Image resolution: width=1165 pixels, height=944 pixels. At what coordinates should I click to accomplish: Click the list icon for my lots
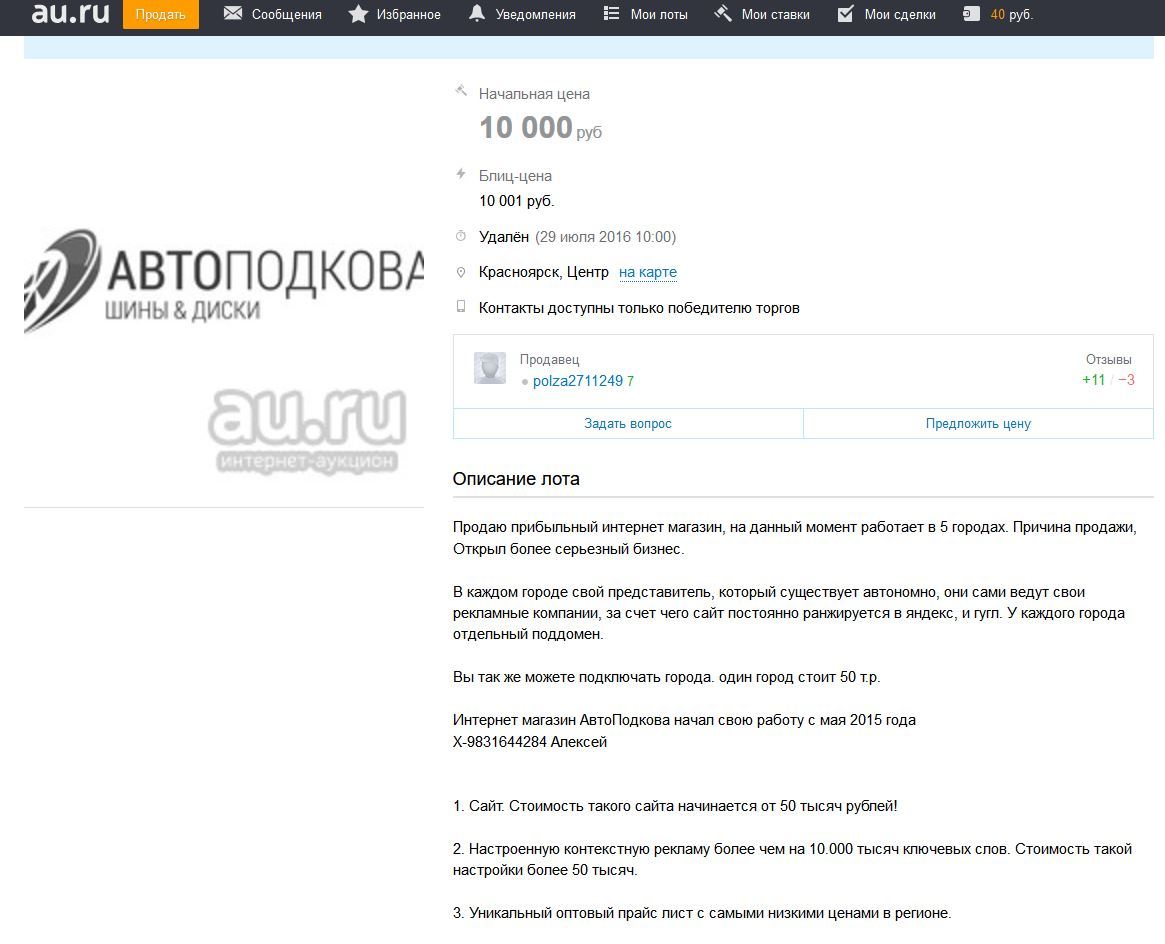(x=611, y=13)
